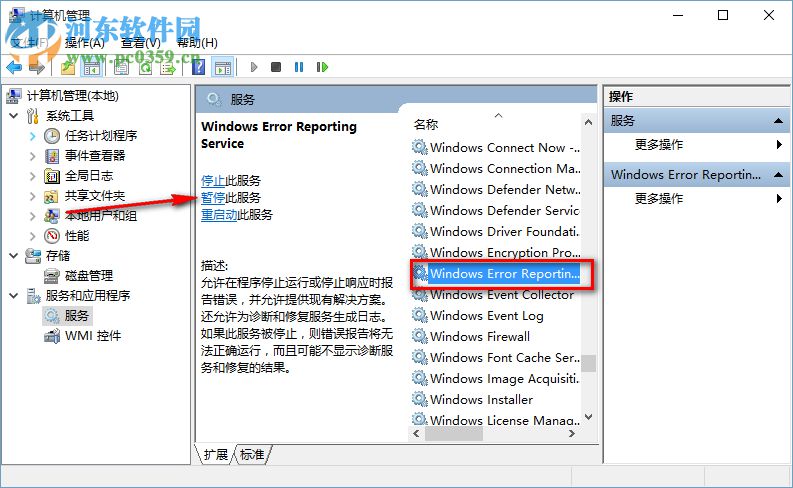Click gear icon of Windows Image Acquisiti.
The height and width of the screenshot is (488, 793).
[420, 378]
